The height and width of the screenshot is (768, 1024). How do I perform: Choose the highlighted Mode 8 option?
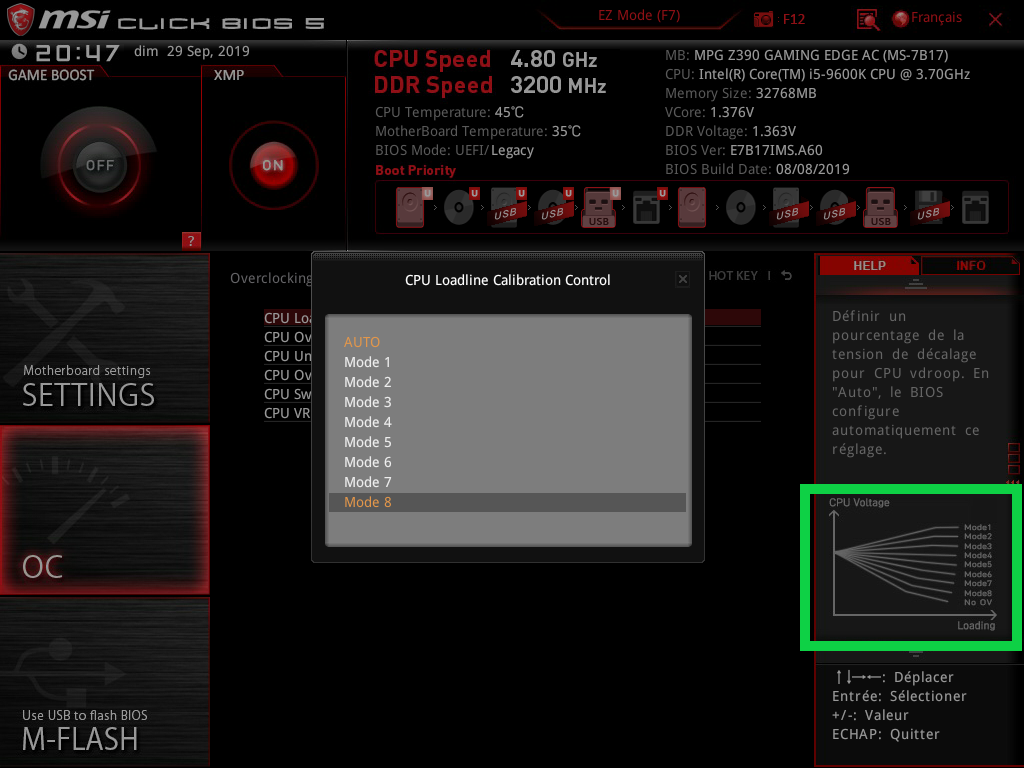pos(507,502)
